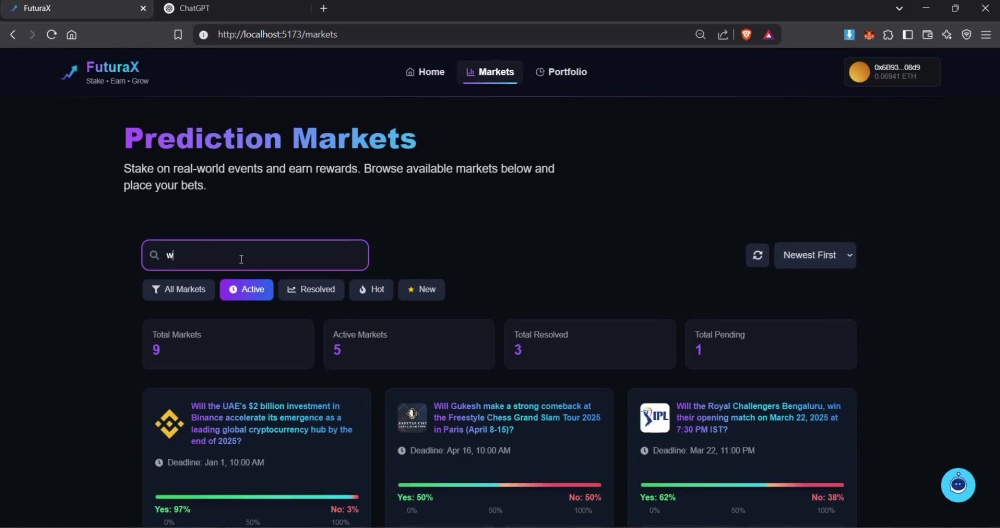
Task: Click the Brave VPN shield icon
Action: [x=966, y=34]
